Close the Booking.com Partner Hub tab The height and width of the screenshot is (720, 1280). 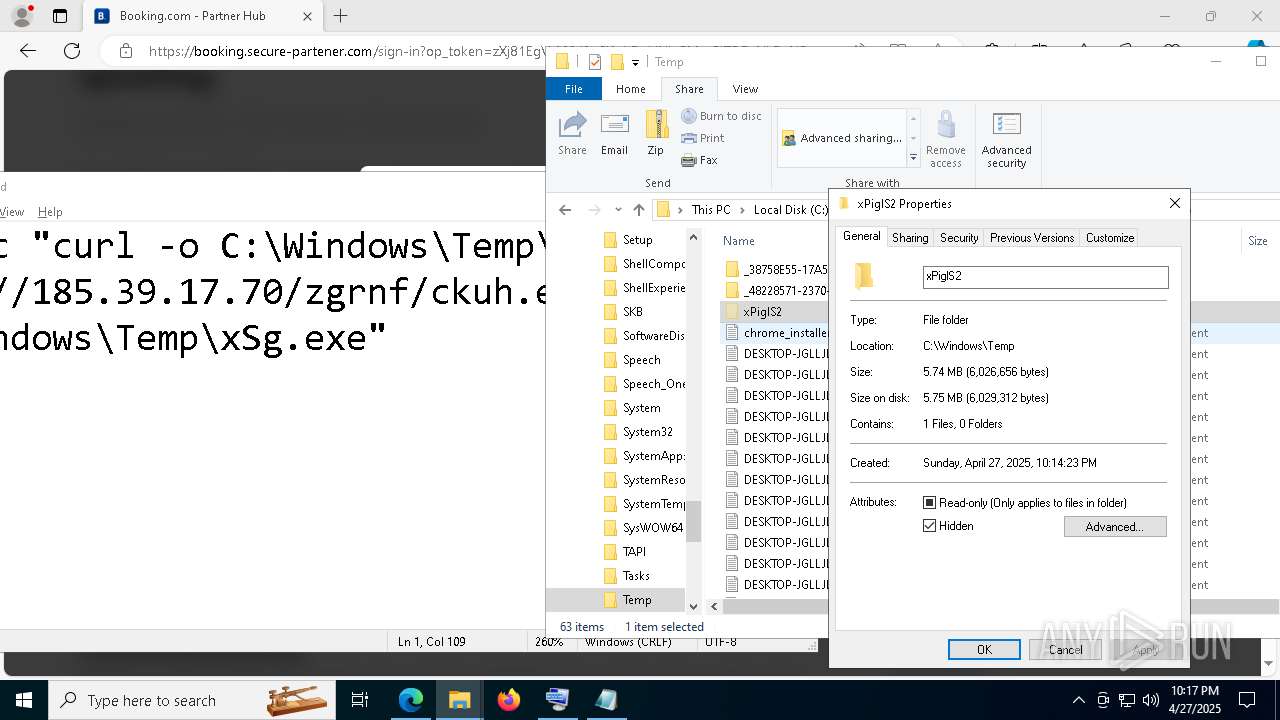(307, 16)
